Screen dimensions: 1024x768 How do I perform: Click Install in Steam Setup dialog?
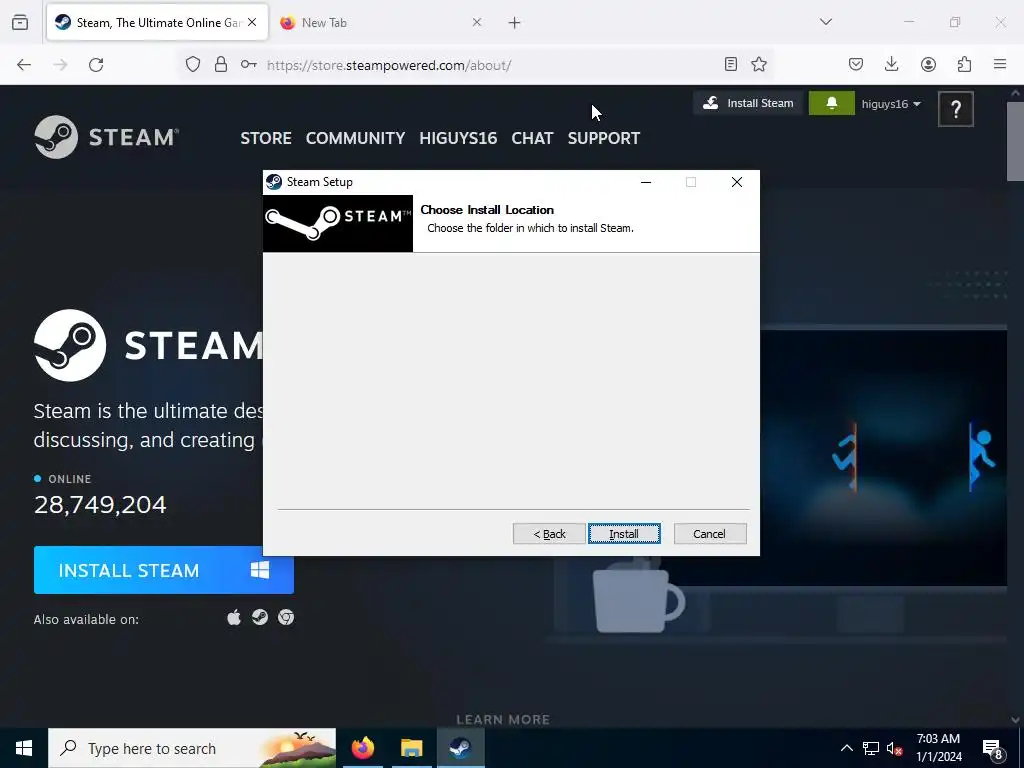[624, 534]
